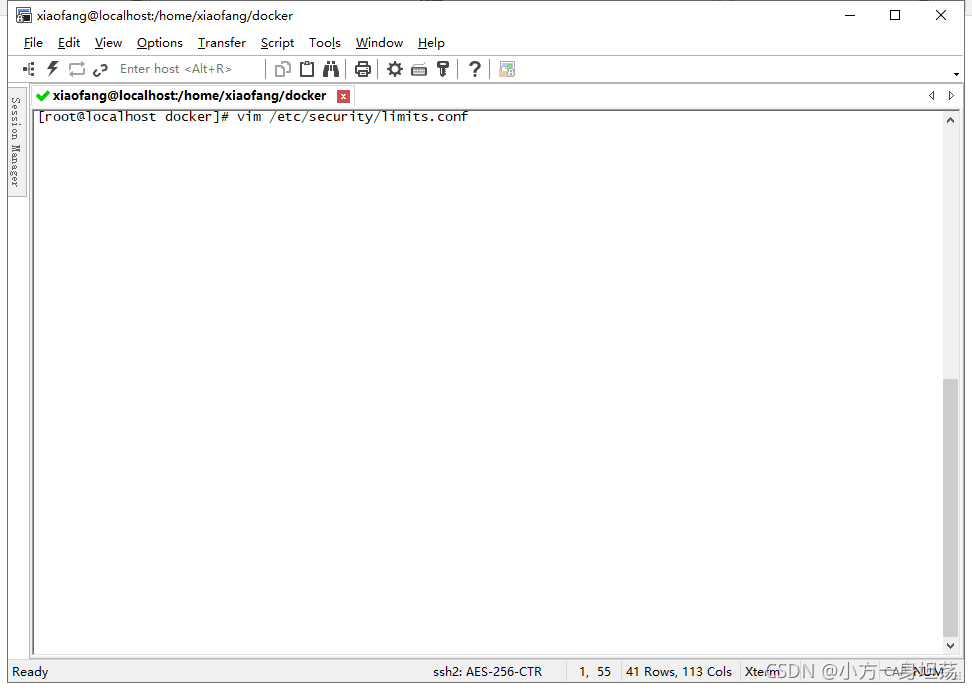Click the Help question mark icon
This screenshot has height=690, width=972.
[x=474, y=69]
